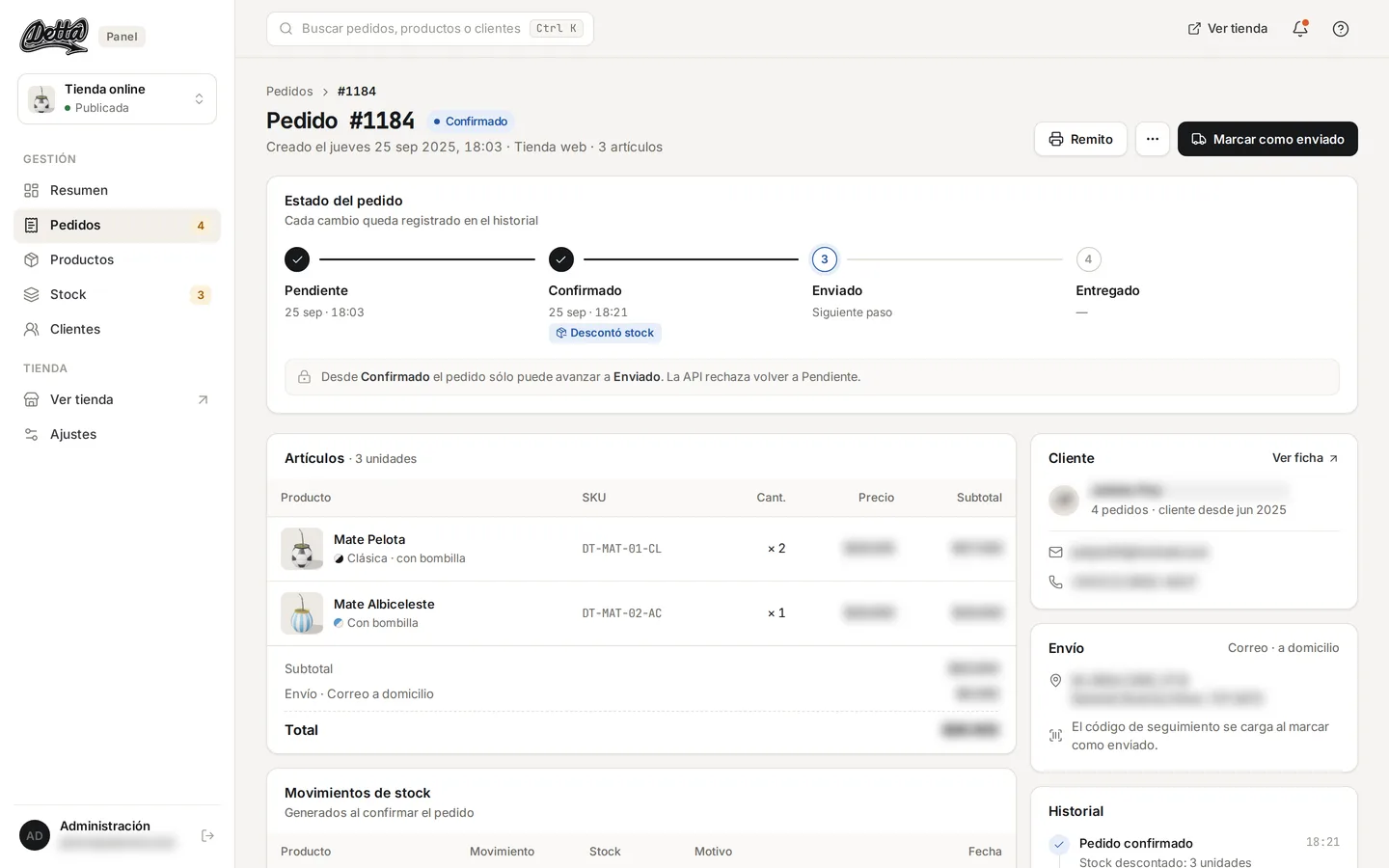Click the search orders, products or clients field
1389x868 pixels.
tap(430, 29)
